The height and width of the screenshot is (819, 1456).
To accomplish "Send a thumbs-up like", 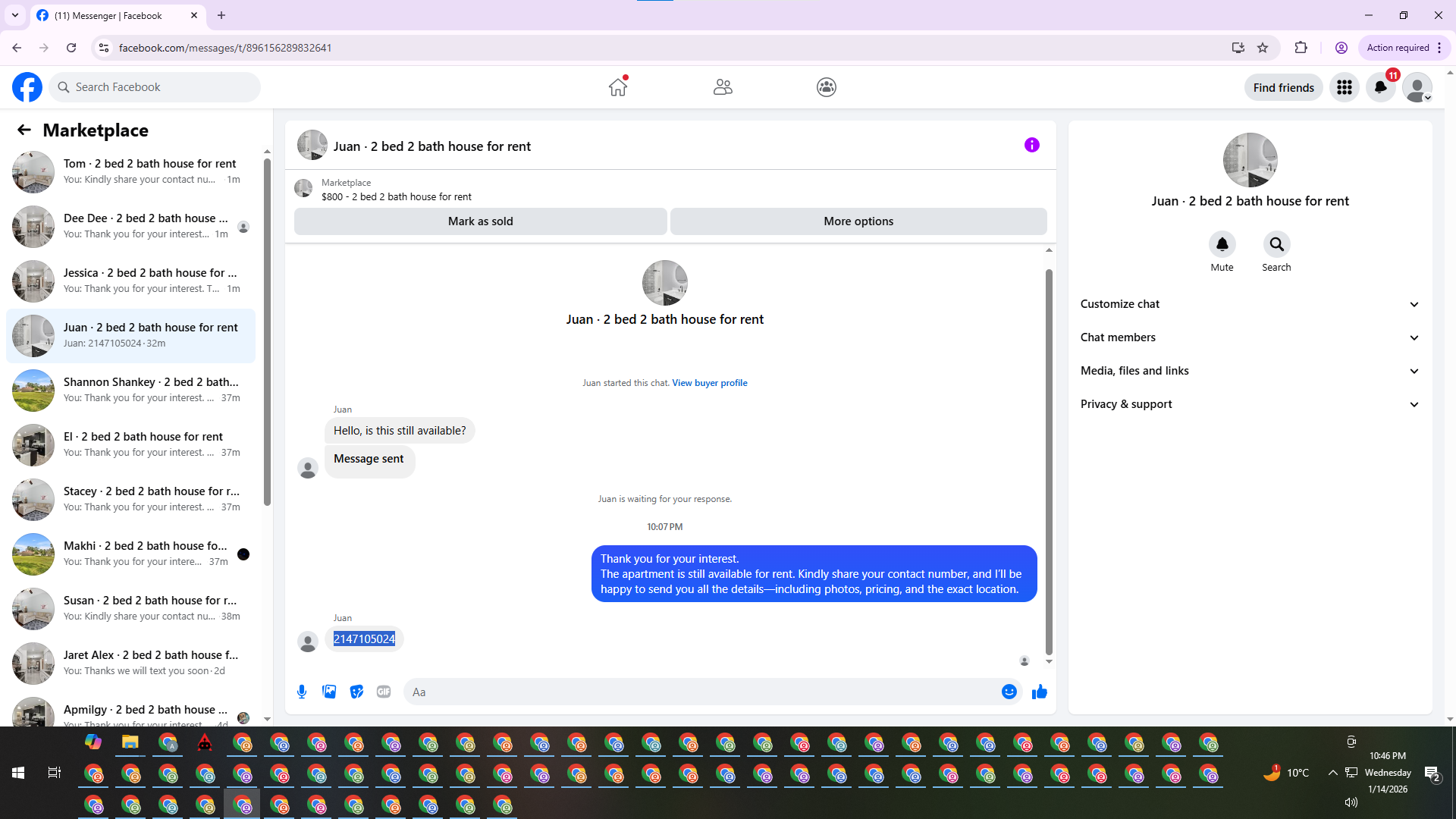I will pyautogui.click(x=1039, y=692).
